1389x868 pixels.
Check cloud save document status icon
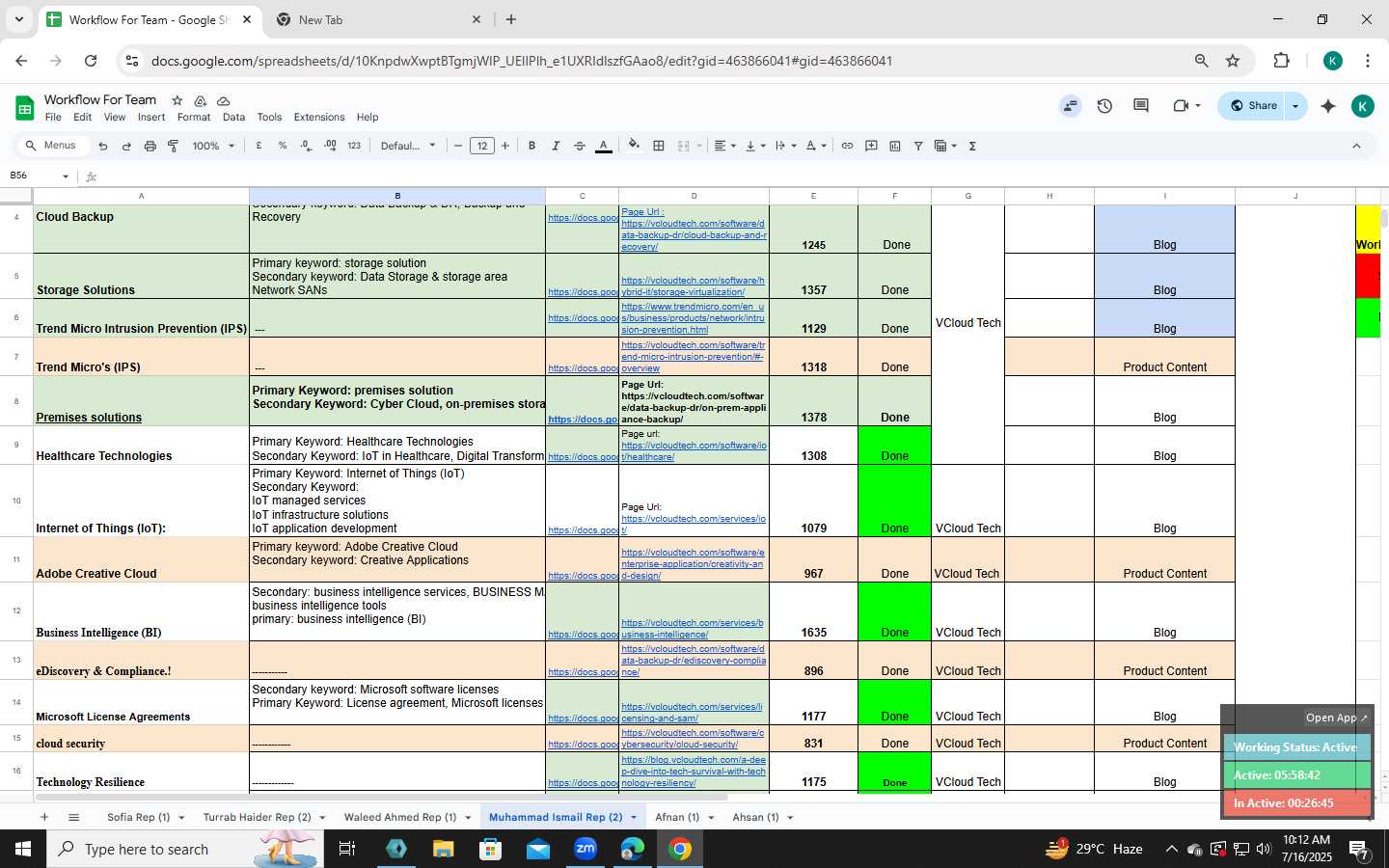(x=224, y=100)
